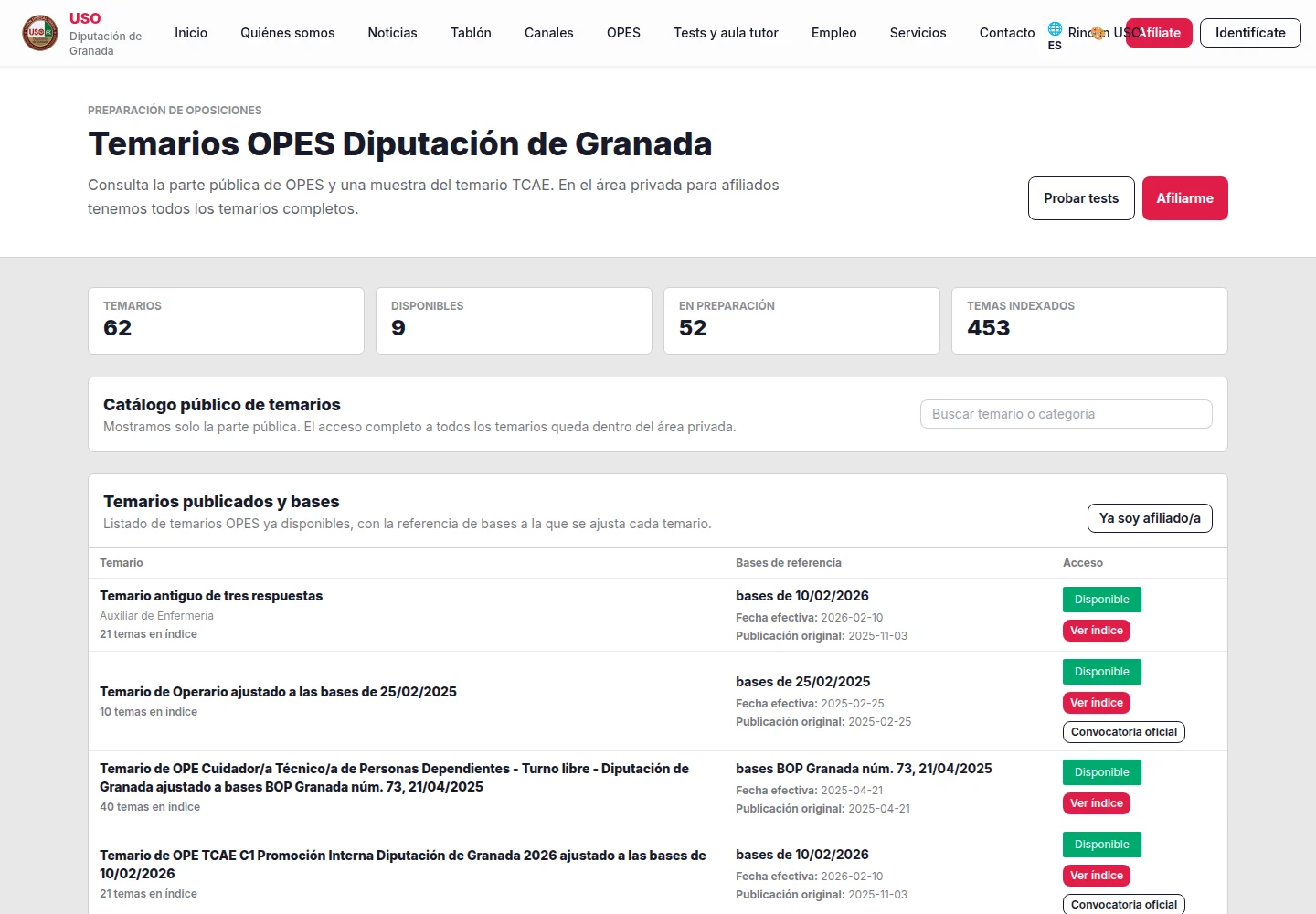
Task: Go to the Contacto page
Action: click(1007, 33)
